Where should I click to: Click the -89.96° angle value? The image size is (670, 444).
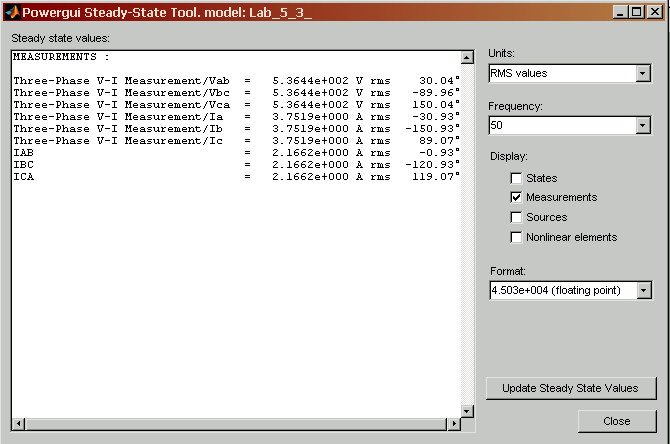(x=435, y=93)
